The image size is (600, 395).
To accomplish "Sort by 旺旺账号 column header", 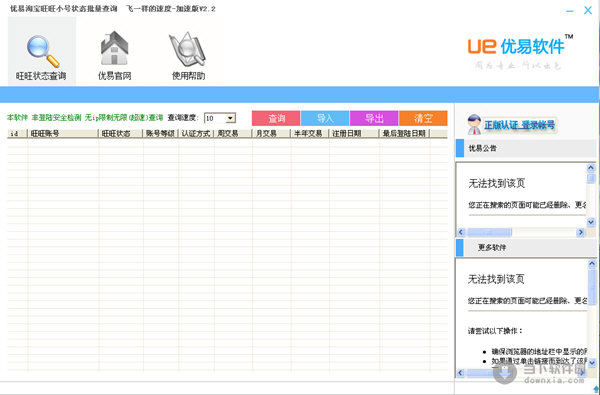I will 63,134.
